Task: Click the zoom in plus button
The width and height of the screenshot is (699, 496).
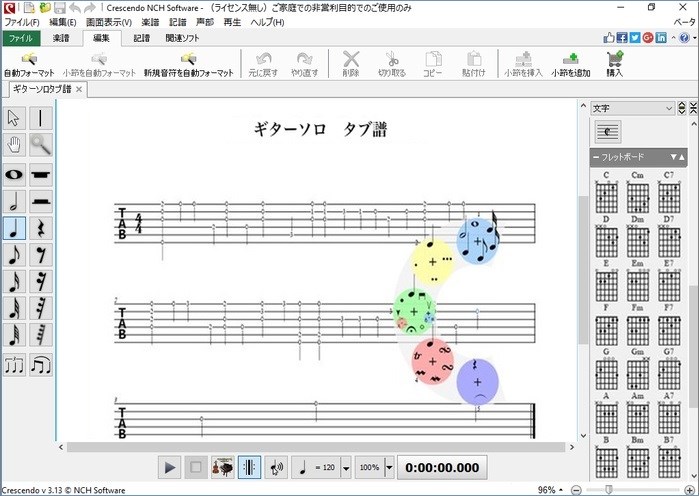Action: point(689,490)
